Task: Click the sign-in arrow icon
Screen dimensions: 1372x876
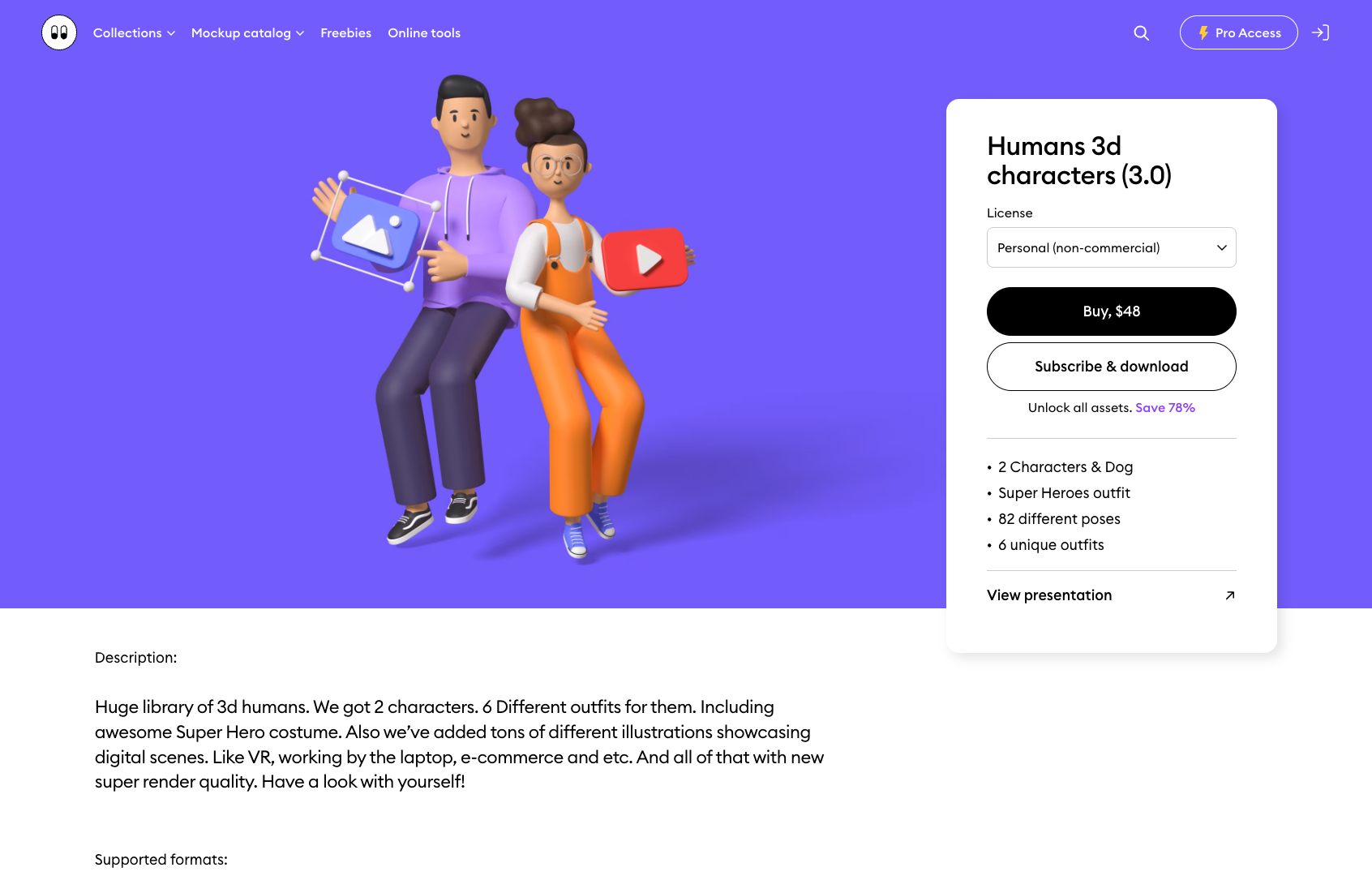Action: pyautogui.click(x=1320, y=32)
